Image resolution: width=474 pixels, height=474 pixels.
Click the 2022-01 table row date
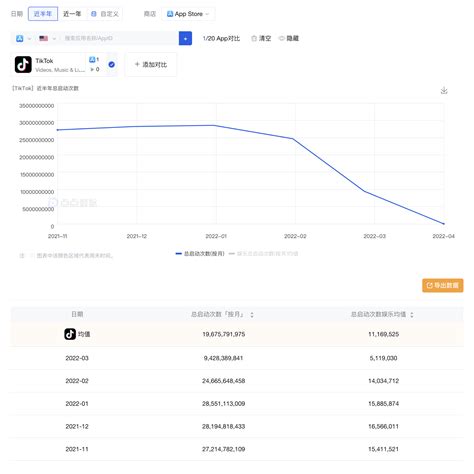point(77,403)
